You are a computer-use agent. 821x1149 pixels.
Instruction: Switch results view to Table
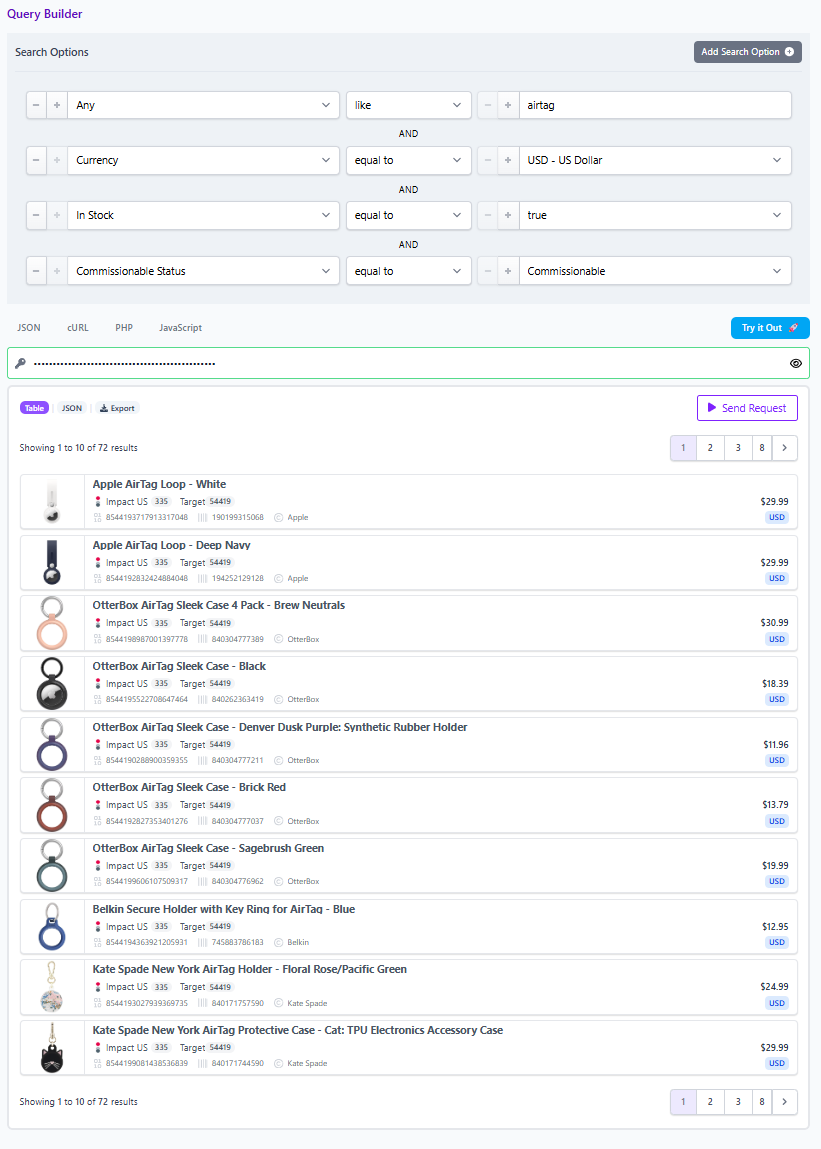pos(35,408)
